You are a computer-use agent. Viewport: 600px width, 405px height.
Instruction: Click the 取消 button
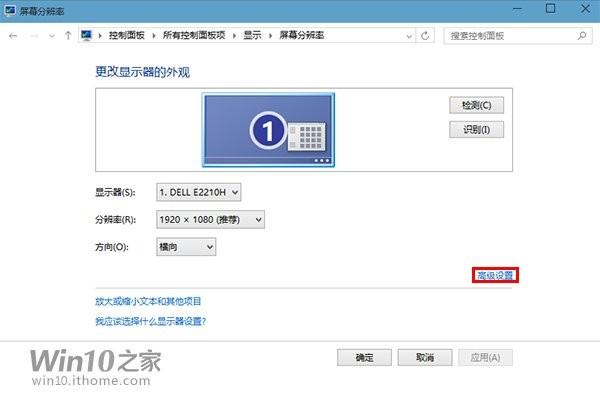point(425,358)
